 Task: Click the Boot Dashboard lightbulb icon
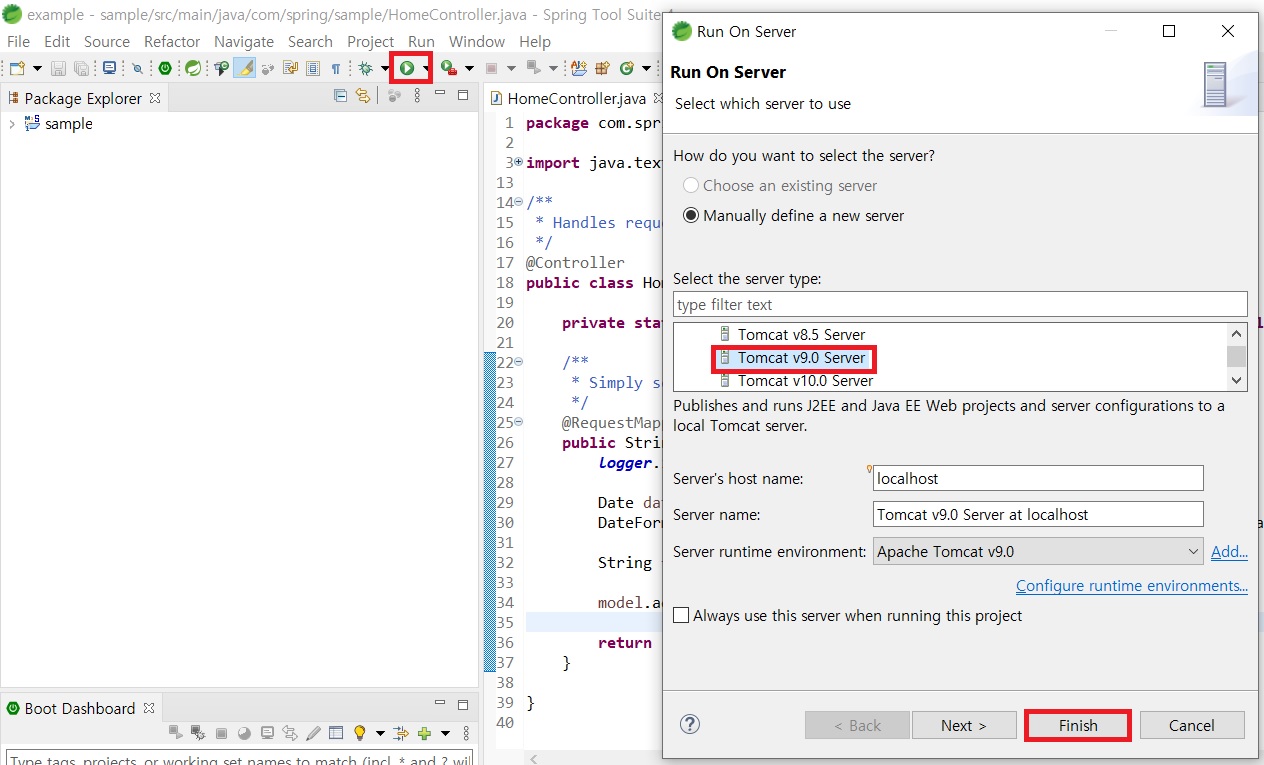(359, 733)
